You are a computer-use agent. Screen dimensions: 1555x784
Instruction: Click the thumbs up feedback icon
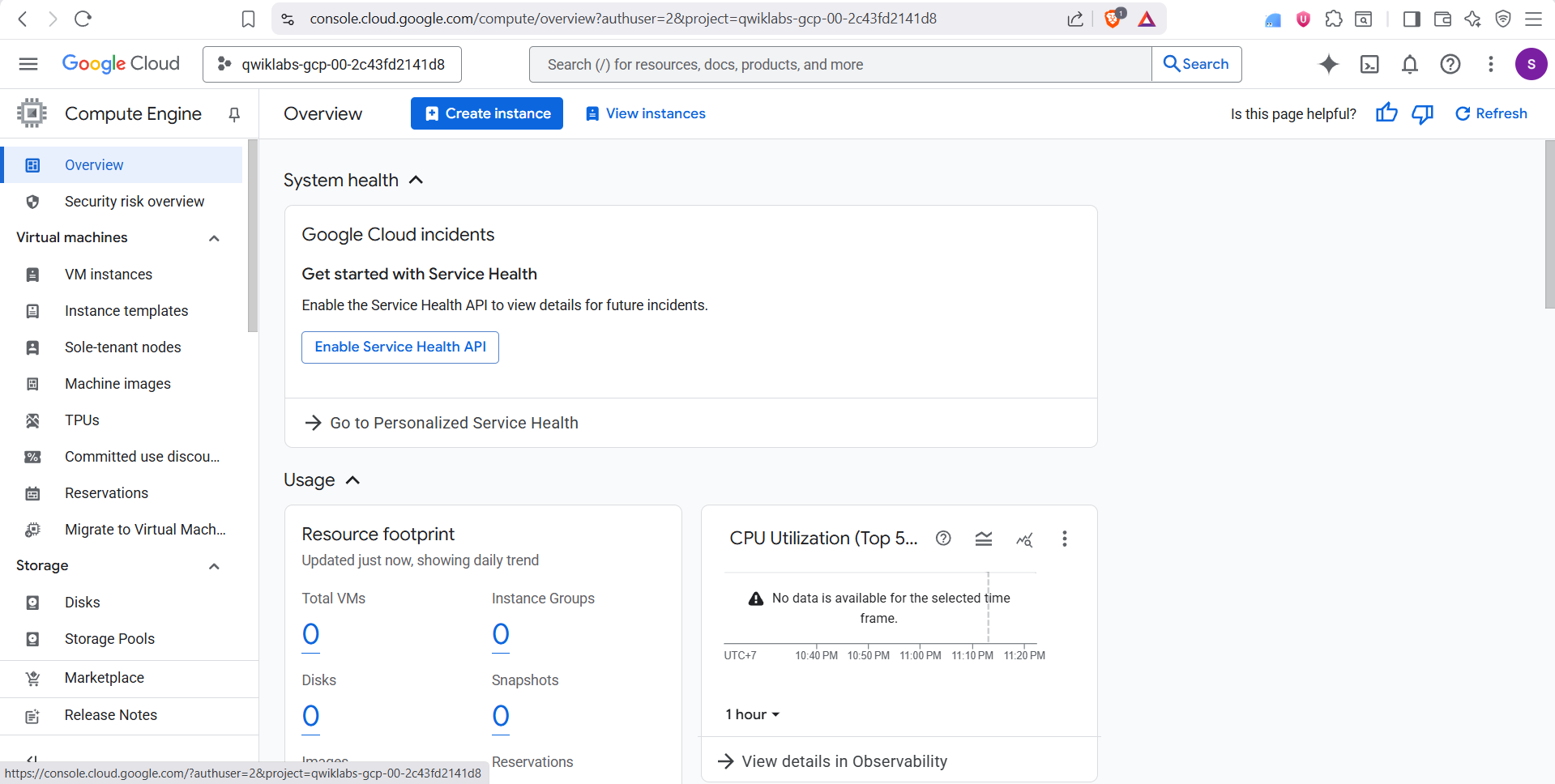[1386, 113]
